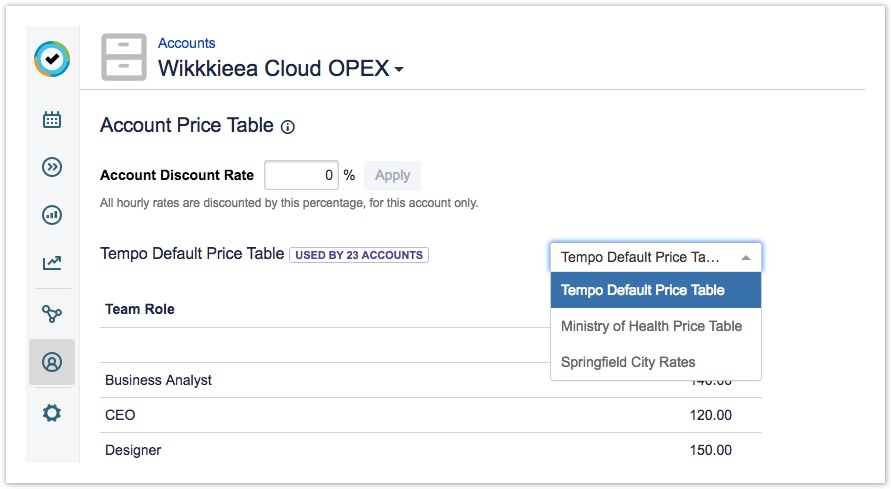This screenshot has width=891, height=489.
Task: Click the Tempo logo icon in sidebar
Action: coord(52,60)
